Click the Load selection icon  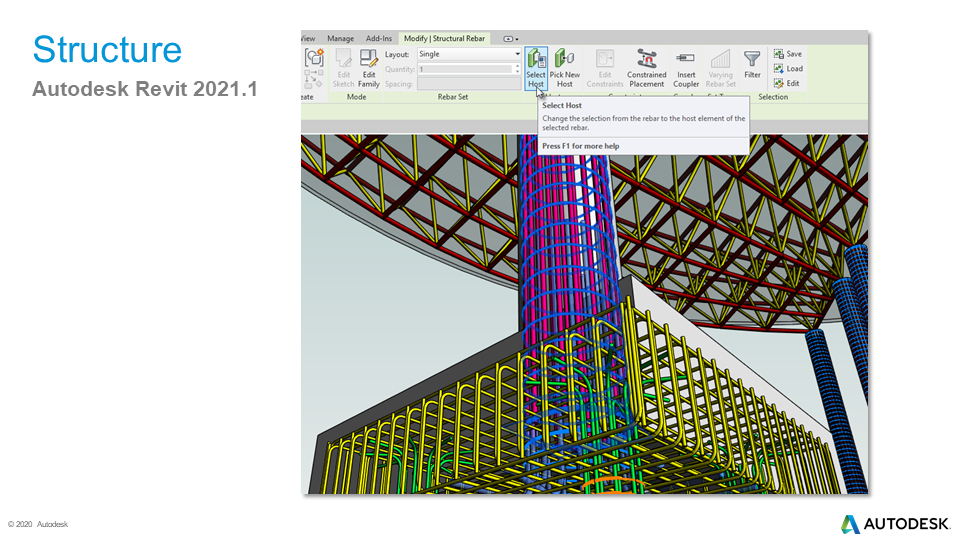[x=788, y=69]
